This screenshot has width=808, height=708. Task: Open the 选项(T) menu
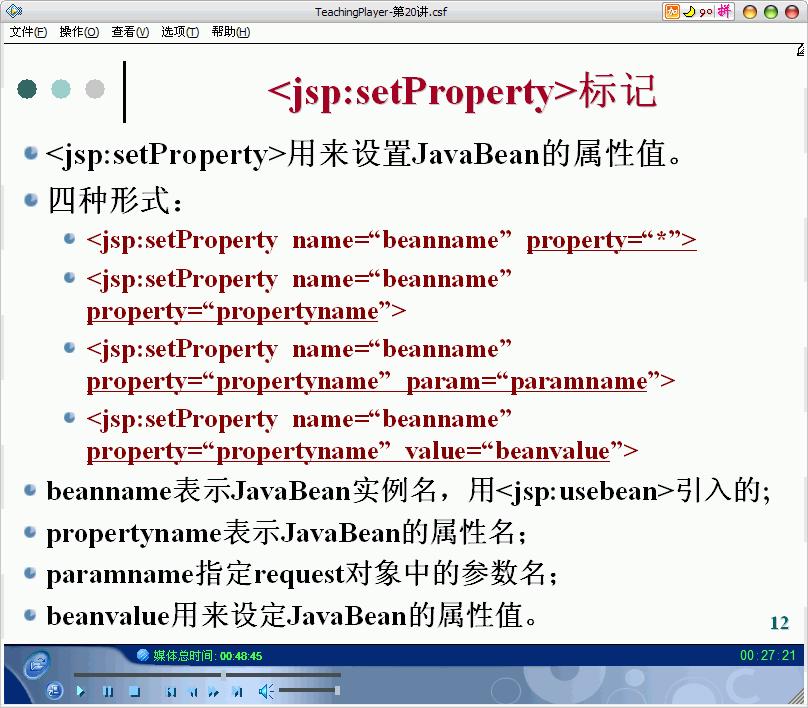[180, 32]
